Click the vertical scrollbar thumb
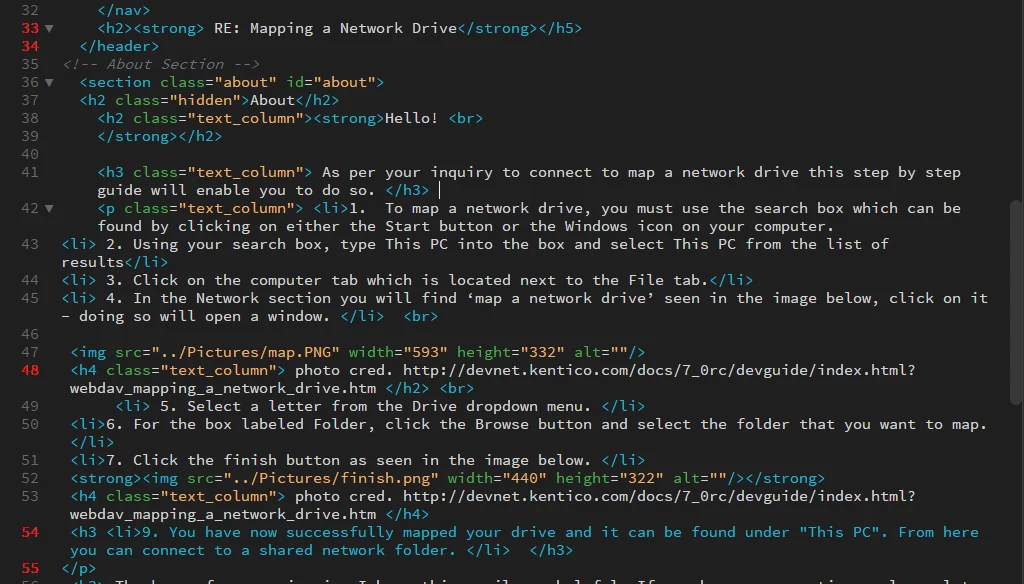This screenshot has width=1024, height=584. point(1016,302)
